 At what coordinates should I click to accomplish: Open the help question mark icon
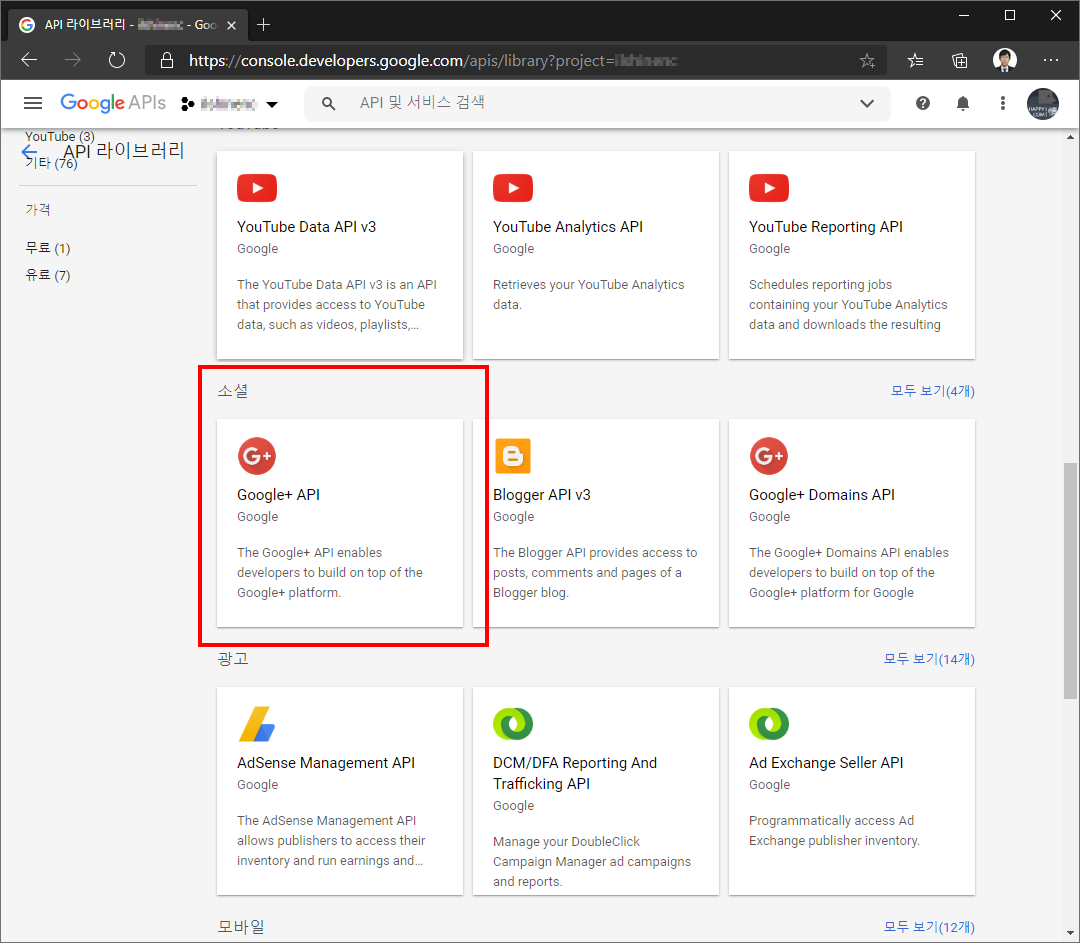pos(922,103)
